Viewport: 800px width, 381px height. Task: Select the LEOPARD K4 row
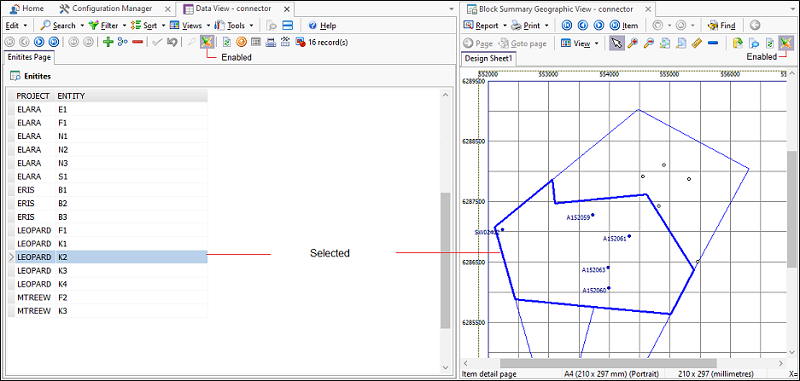point(111,284)
